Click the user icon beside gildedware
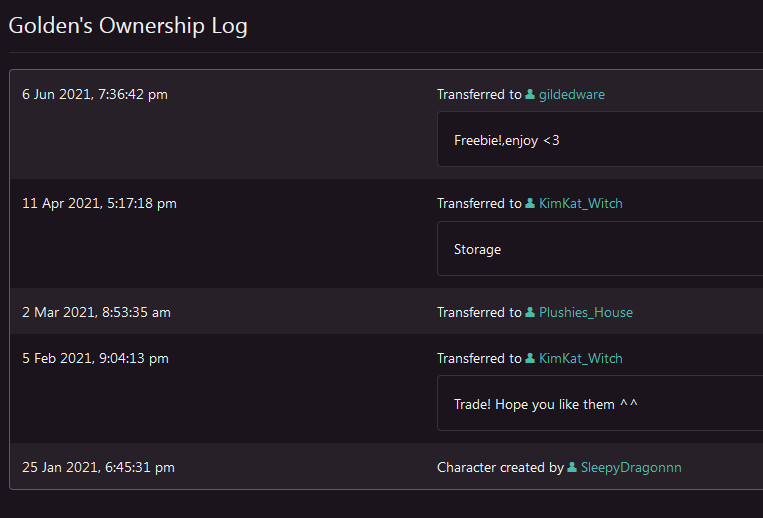The height and width of the screenshot is (518, 763). tap(530, 95)
